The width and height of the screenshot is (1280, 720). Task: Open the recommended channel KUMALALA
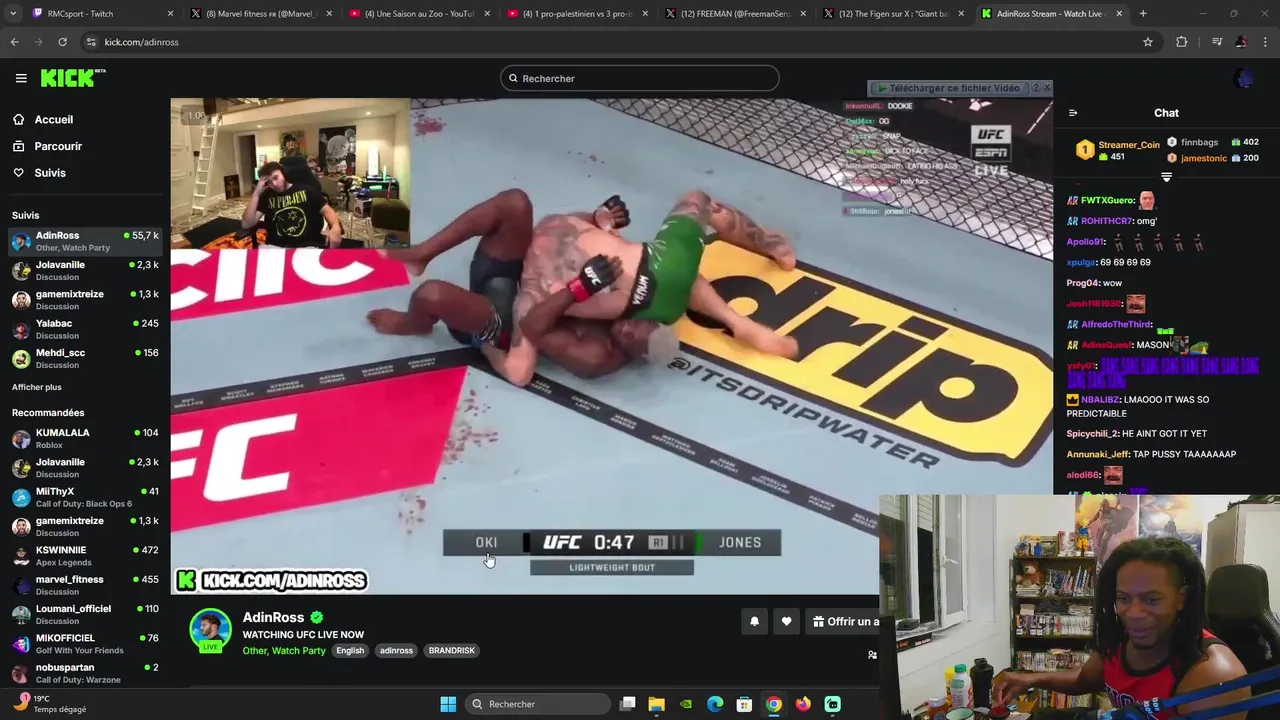point(85,438)
